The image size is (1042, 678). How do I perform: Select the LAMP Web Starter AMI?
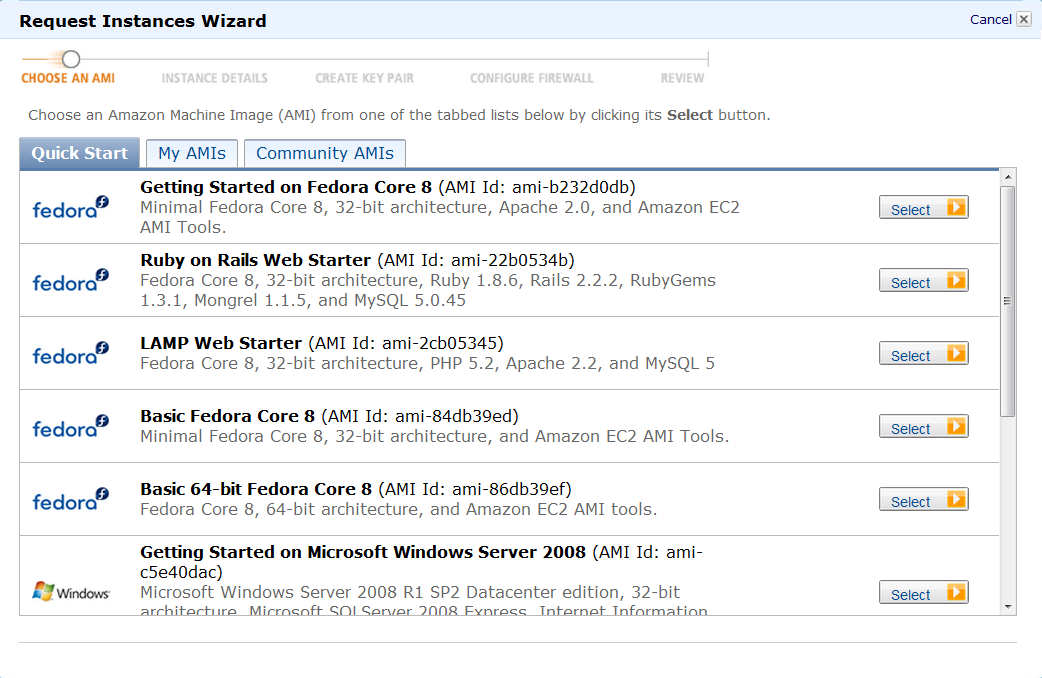pos(924,354)
